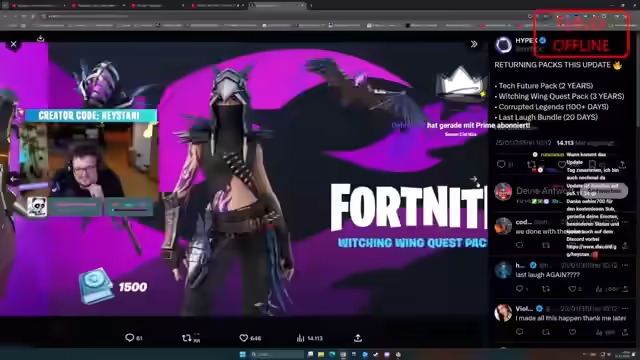The image size is (640, 360).
Task: Click the share icon under the image
Action: [358, 338]
